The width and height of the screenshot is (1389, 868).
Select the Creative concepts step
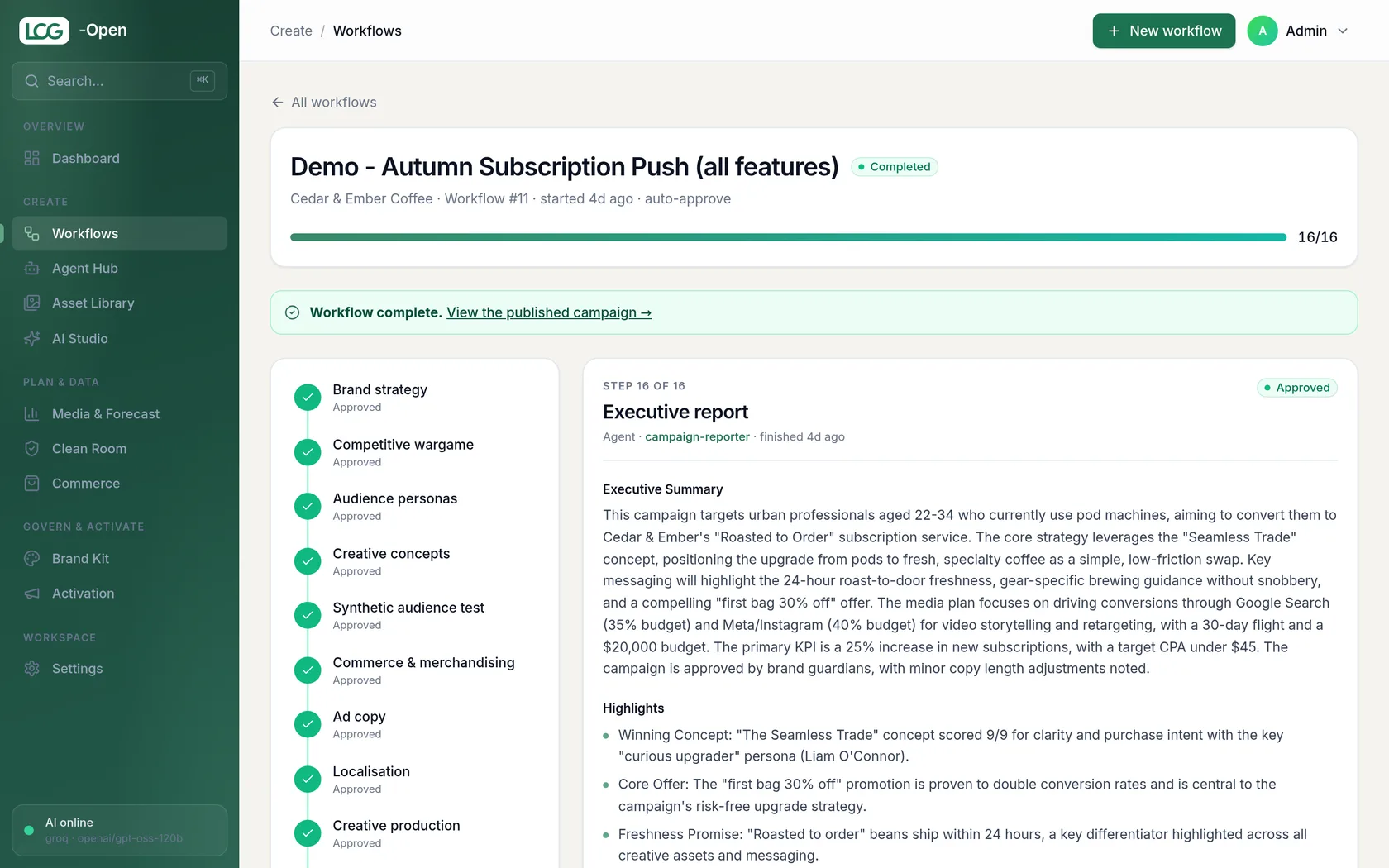point(414,561)
